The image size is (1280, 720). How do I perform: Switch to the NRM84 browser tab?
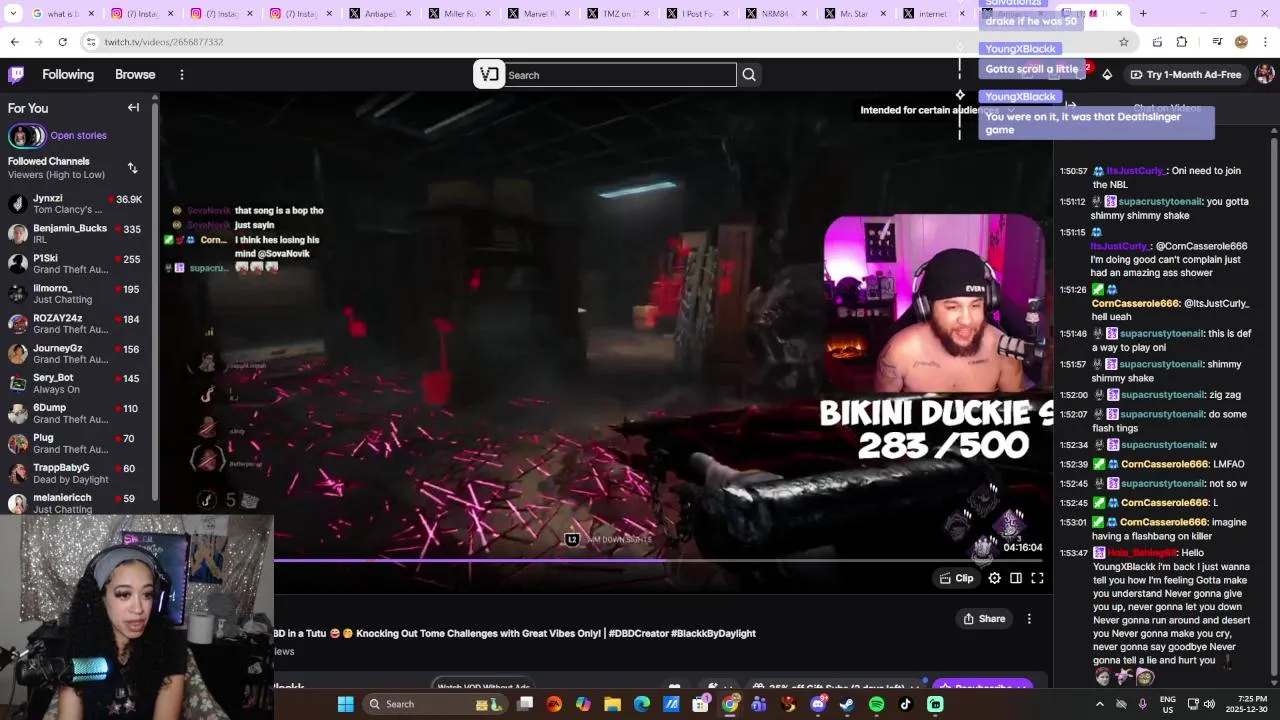pyautogui.click(x=778, y=14)
